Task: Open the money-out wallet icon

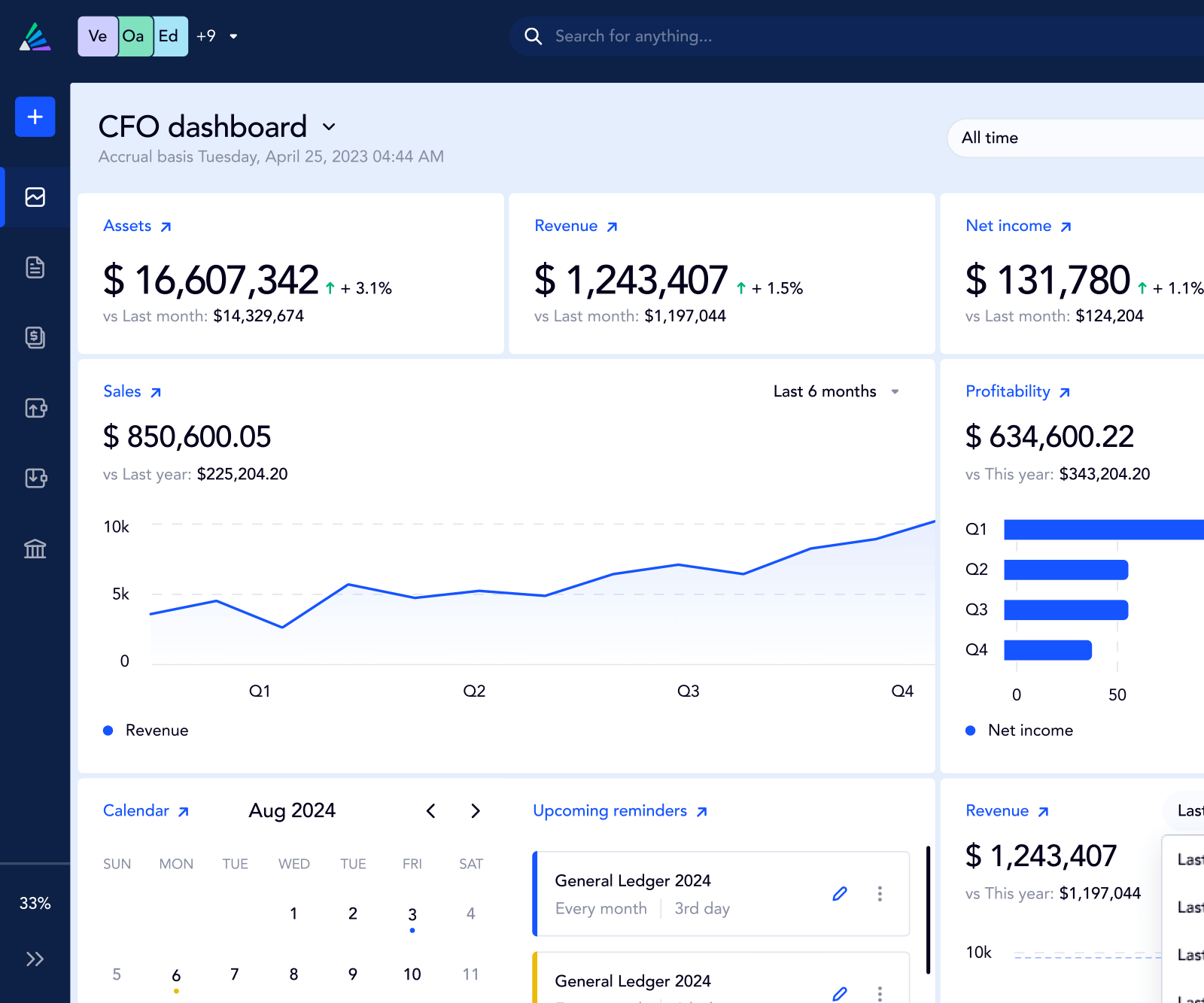Action: [35, 408]
